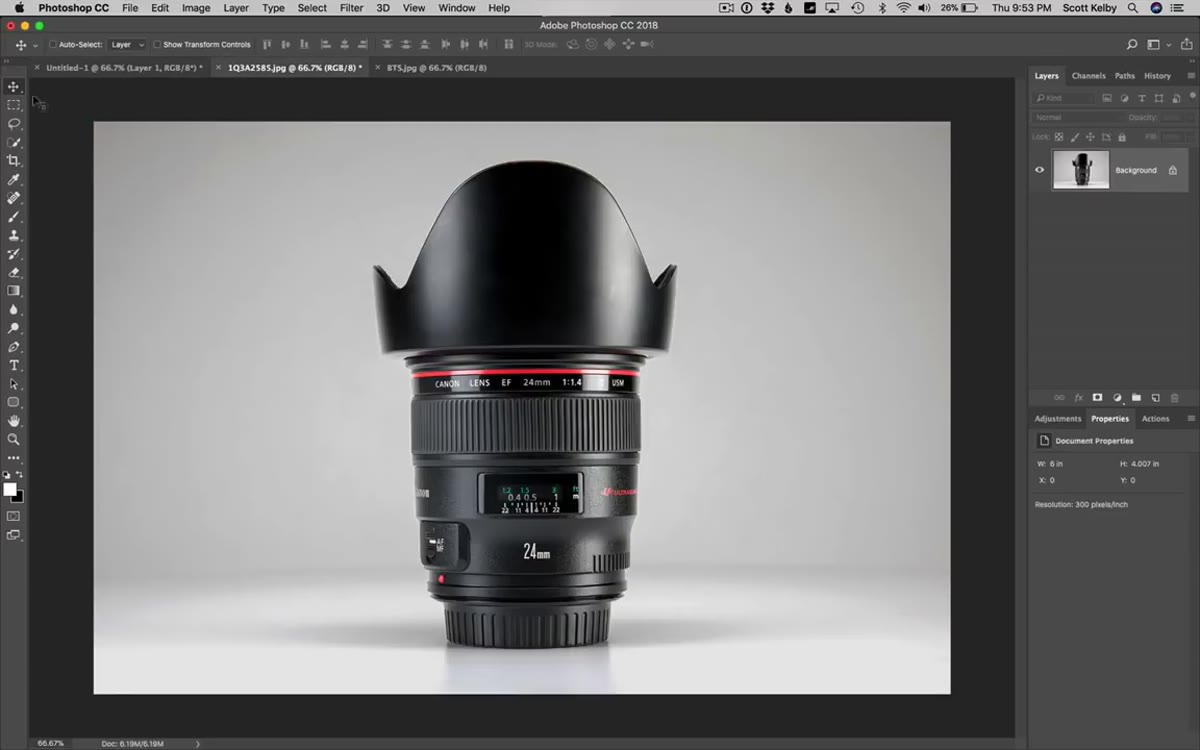Open the Move tool preset picker arrow
1200x750 pixels.
coord(36,45)
